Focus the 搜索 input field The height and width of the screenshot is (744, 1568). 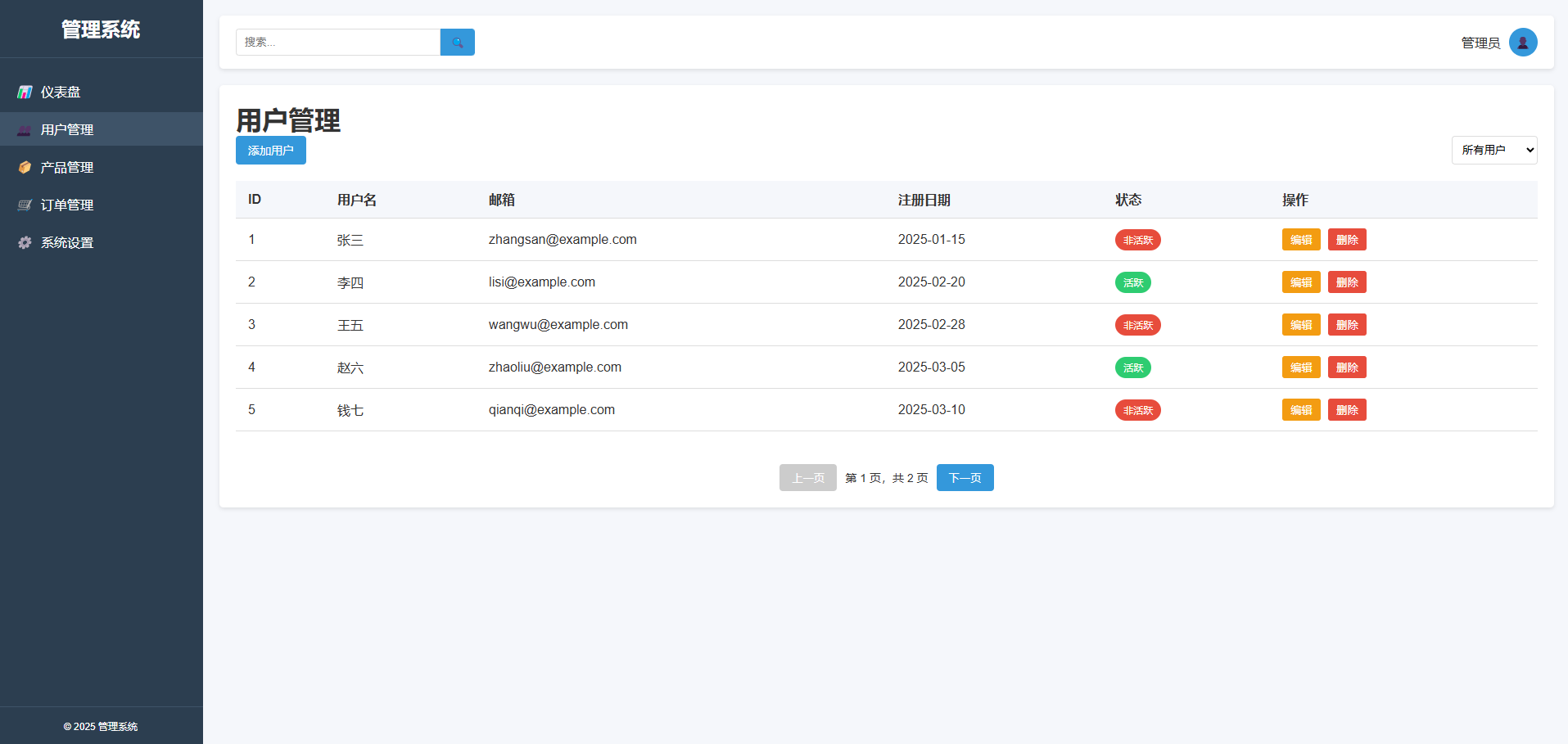pyautogui.click(x=337, y=43)
